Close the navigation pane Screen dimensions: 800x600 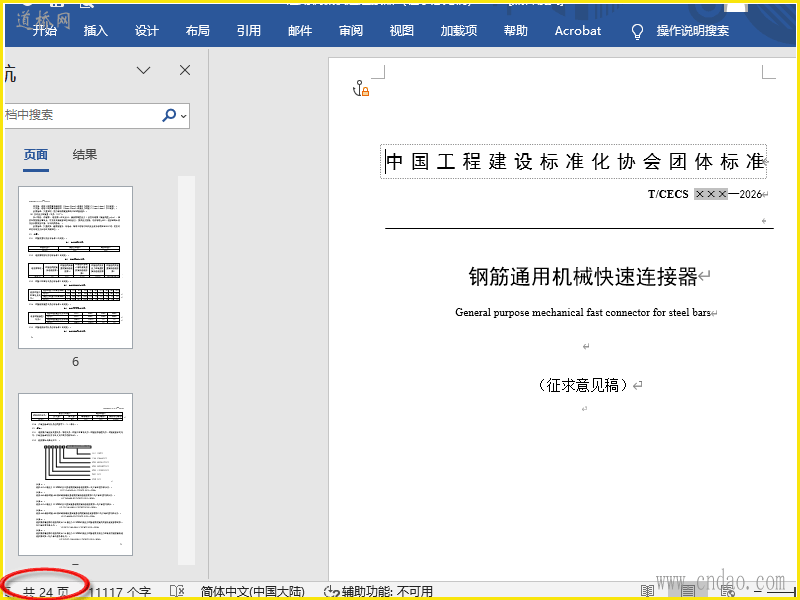tap(185, 70)
